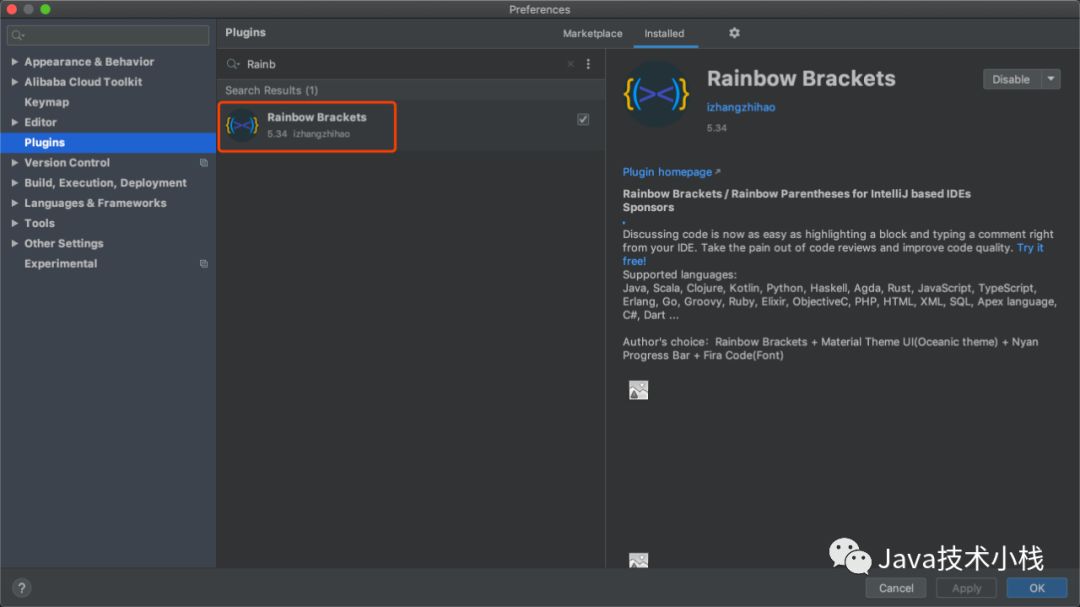Click the izhangzhihao author link
The width and height of the screenshot is (1080, 607).
(741, 107)
